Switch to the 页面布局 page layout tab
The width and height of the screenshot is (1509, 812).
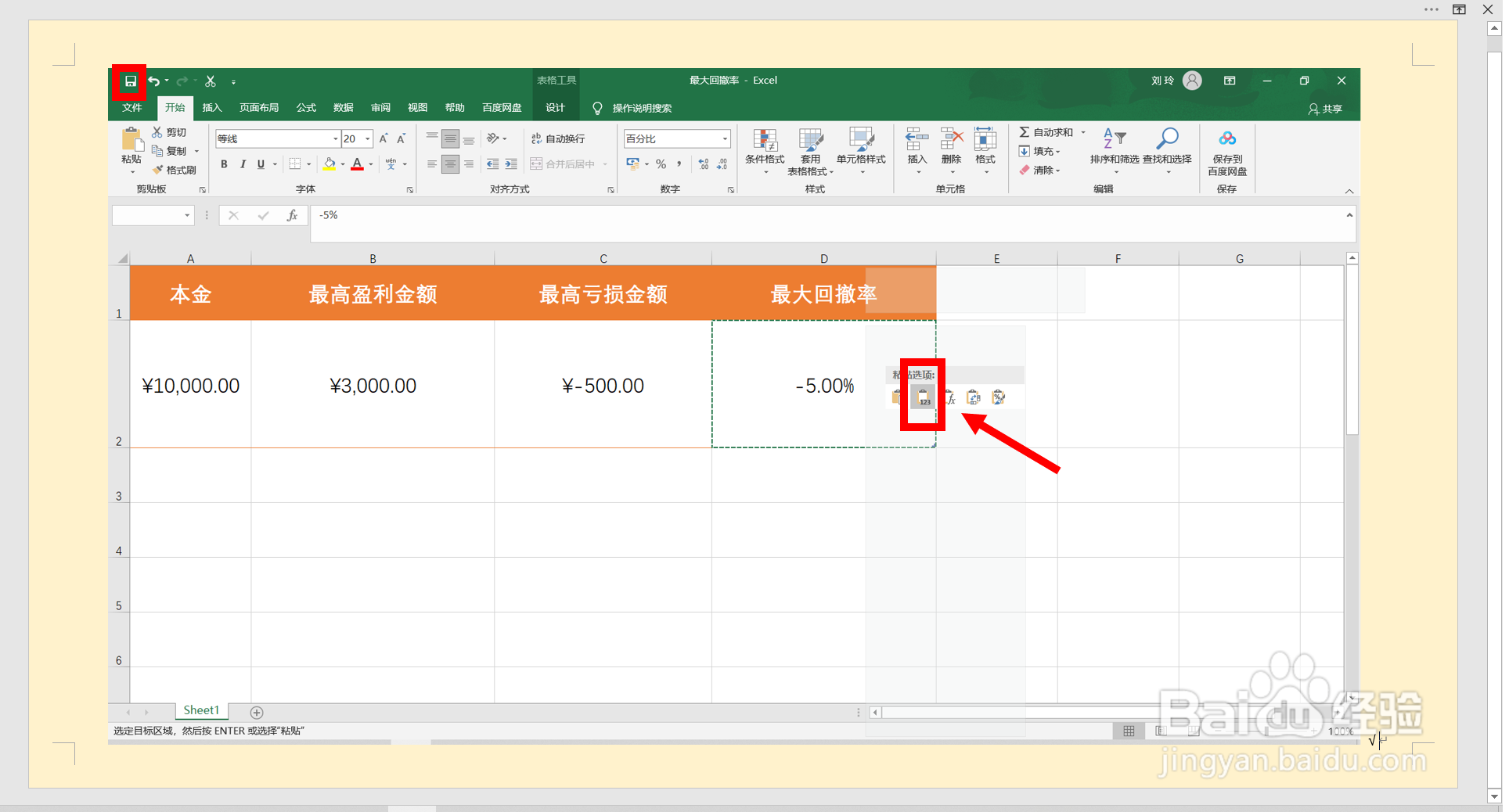(x=259, y=108)
